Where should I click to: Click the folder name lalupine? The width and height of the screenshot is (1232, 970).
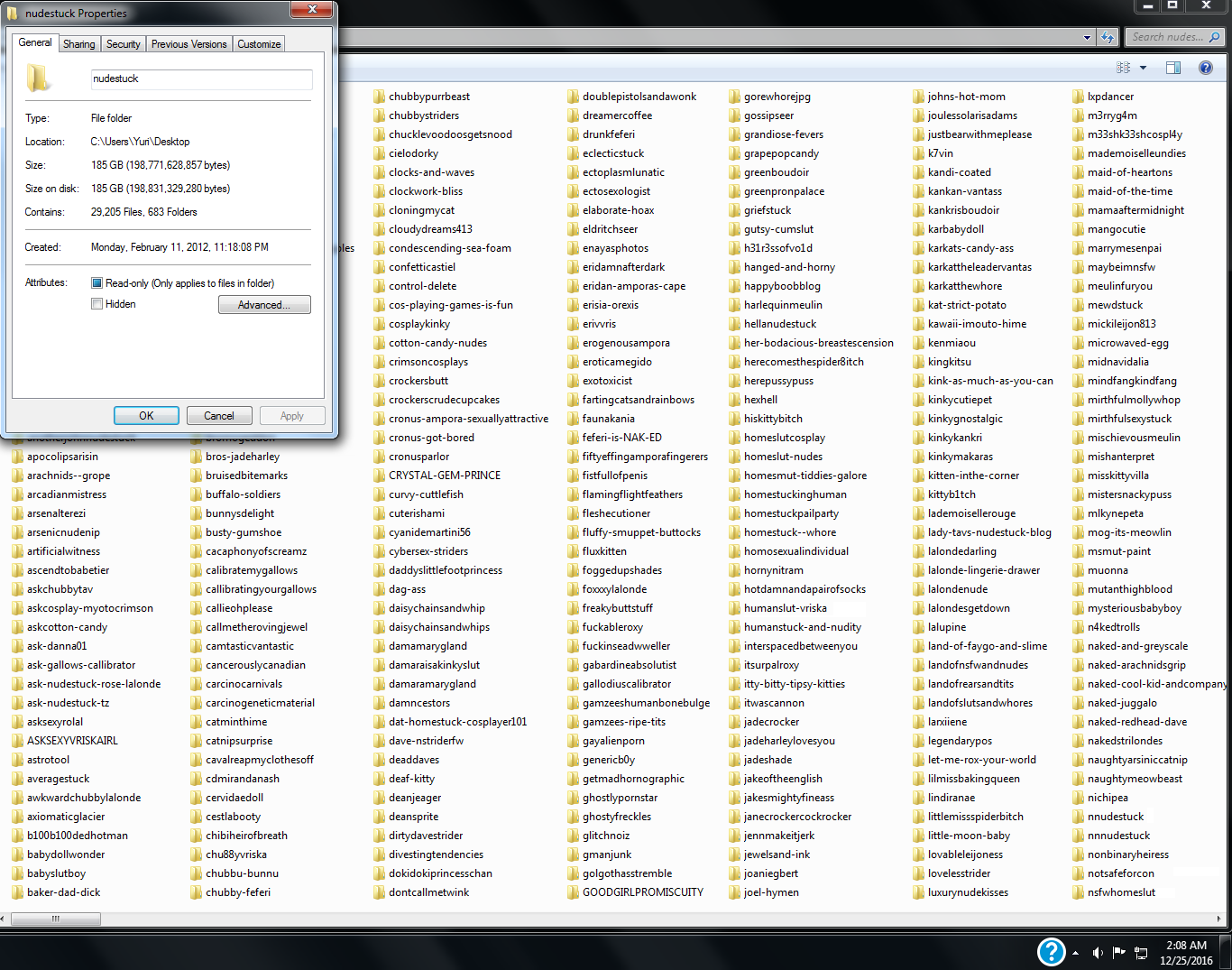947,627
